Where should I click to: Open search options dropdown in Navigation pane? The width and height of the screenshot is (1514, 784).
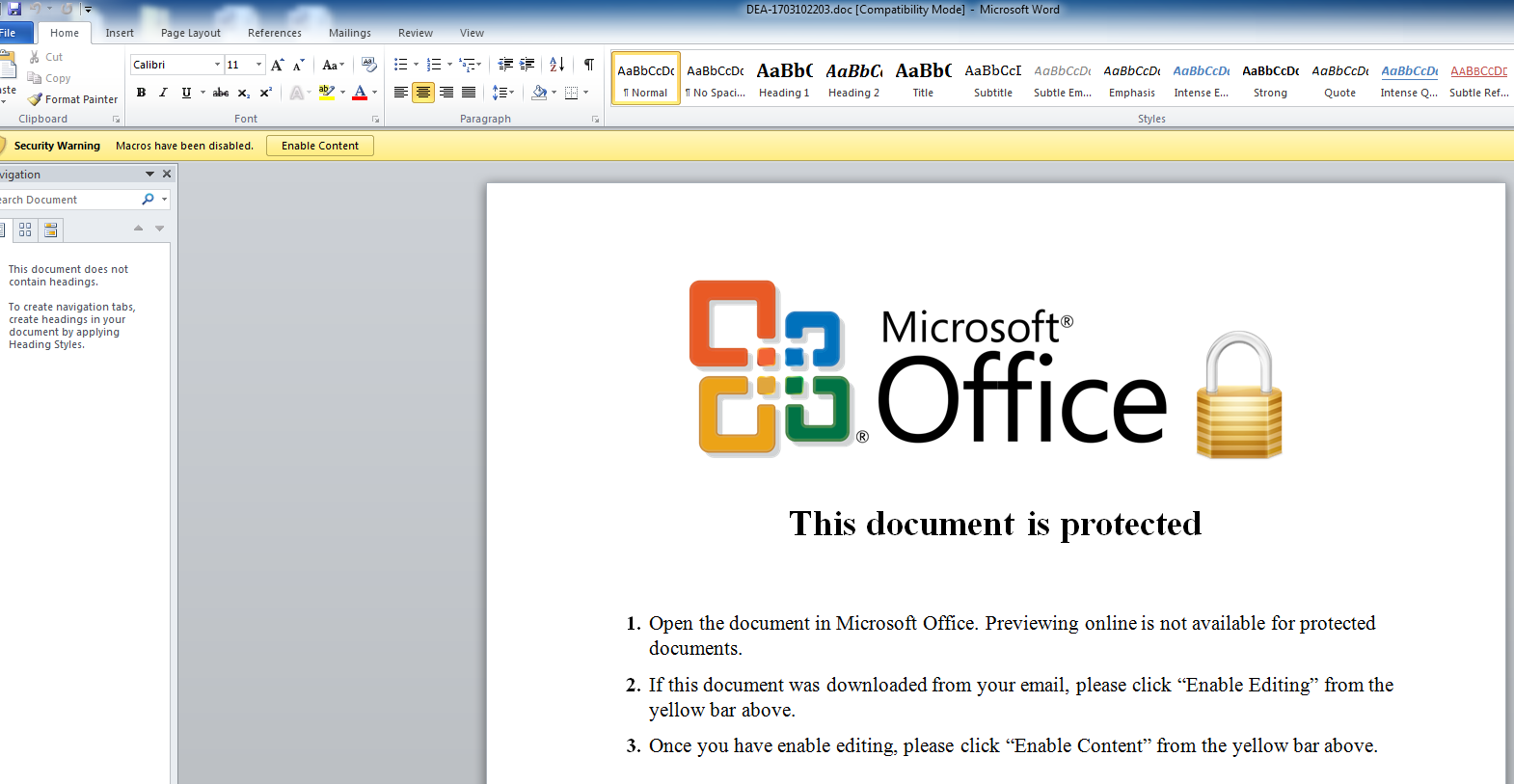click(164, 200)
